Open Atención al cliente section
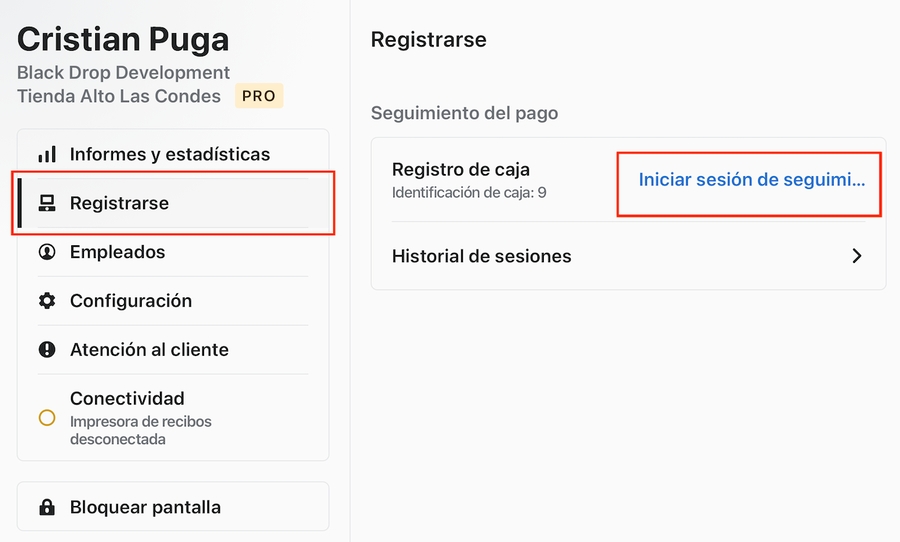900x542 pixels. 149,350
